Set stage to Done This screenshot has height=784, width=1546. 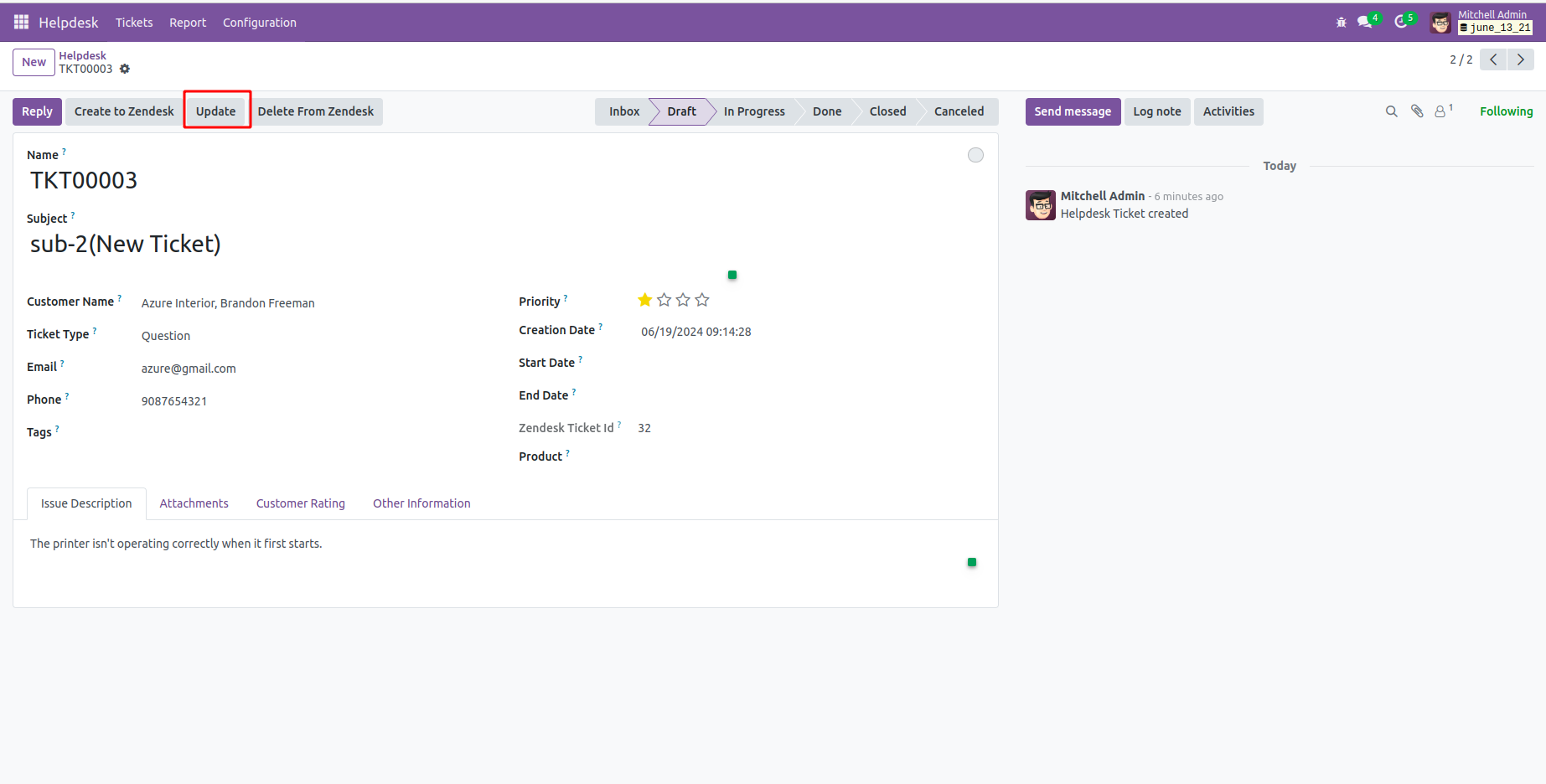[827, 111]
